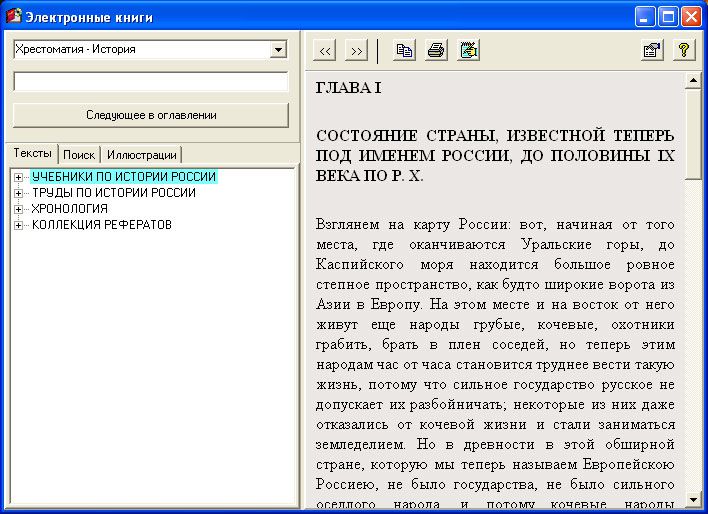This screenshot has width=708, height=514.
Task: Expand КОЛЛЕКЦИЯ РЕФЕРАТОВ tree node
Action: (18, 225)
